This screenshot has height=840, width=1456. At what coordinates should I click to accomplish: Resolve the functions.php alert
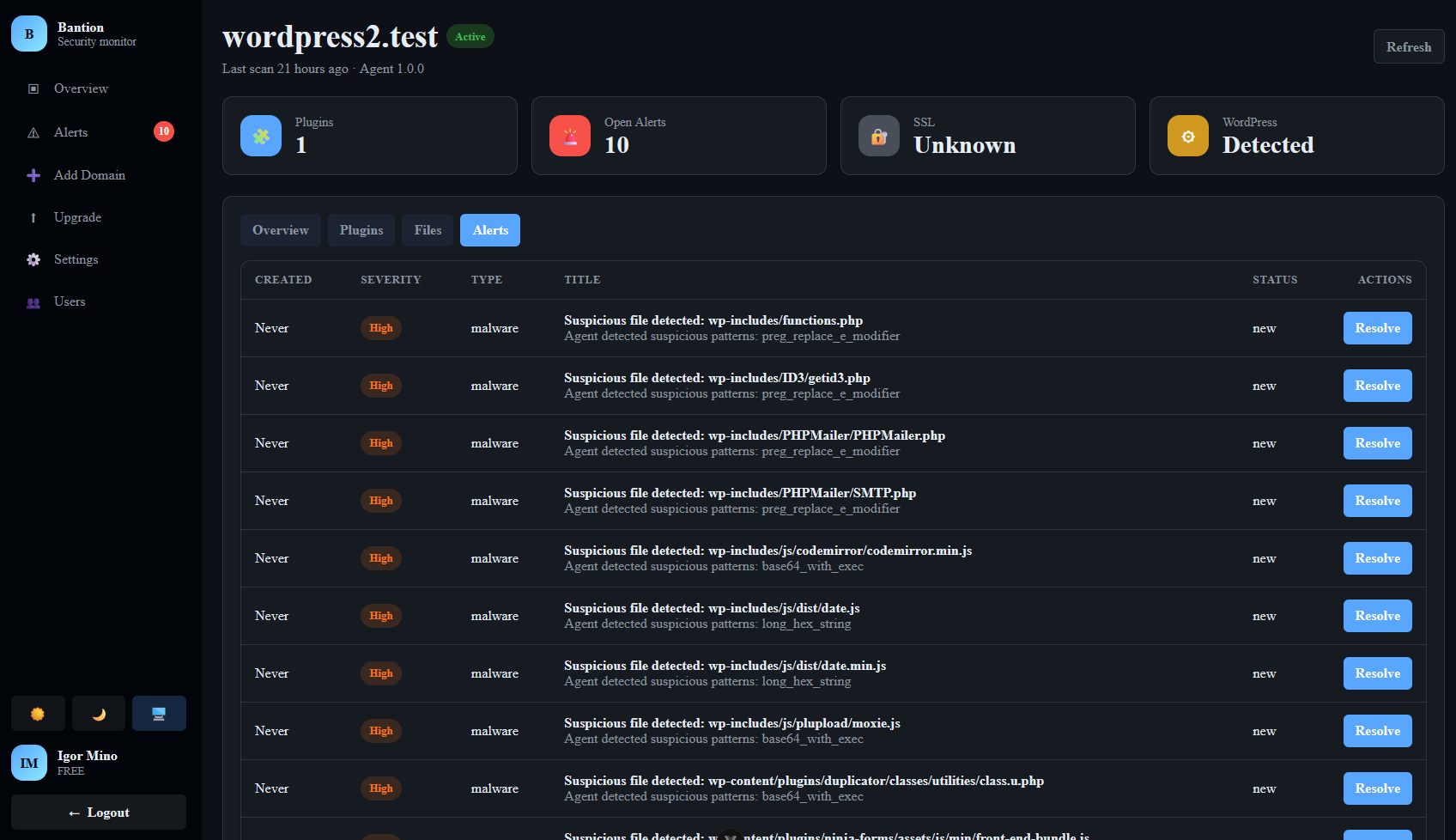(1378, 328)
